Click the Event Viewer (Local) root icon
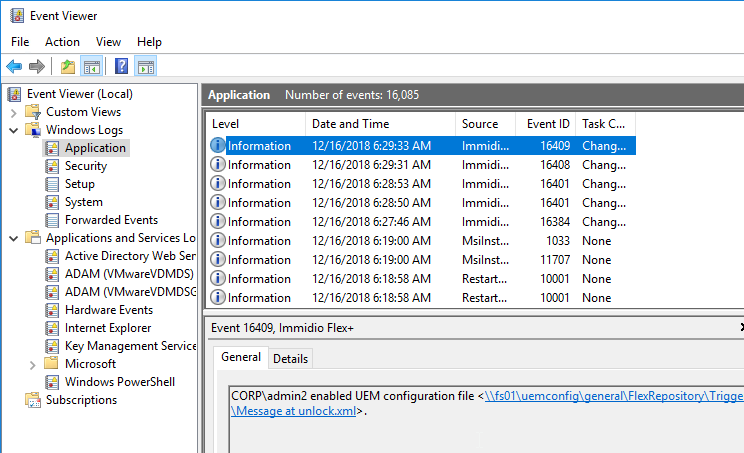This screenshot has width=744, height=453. (15, 94)
